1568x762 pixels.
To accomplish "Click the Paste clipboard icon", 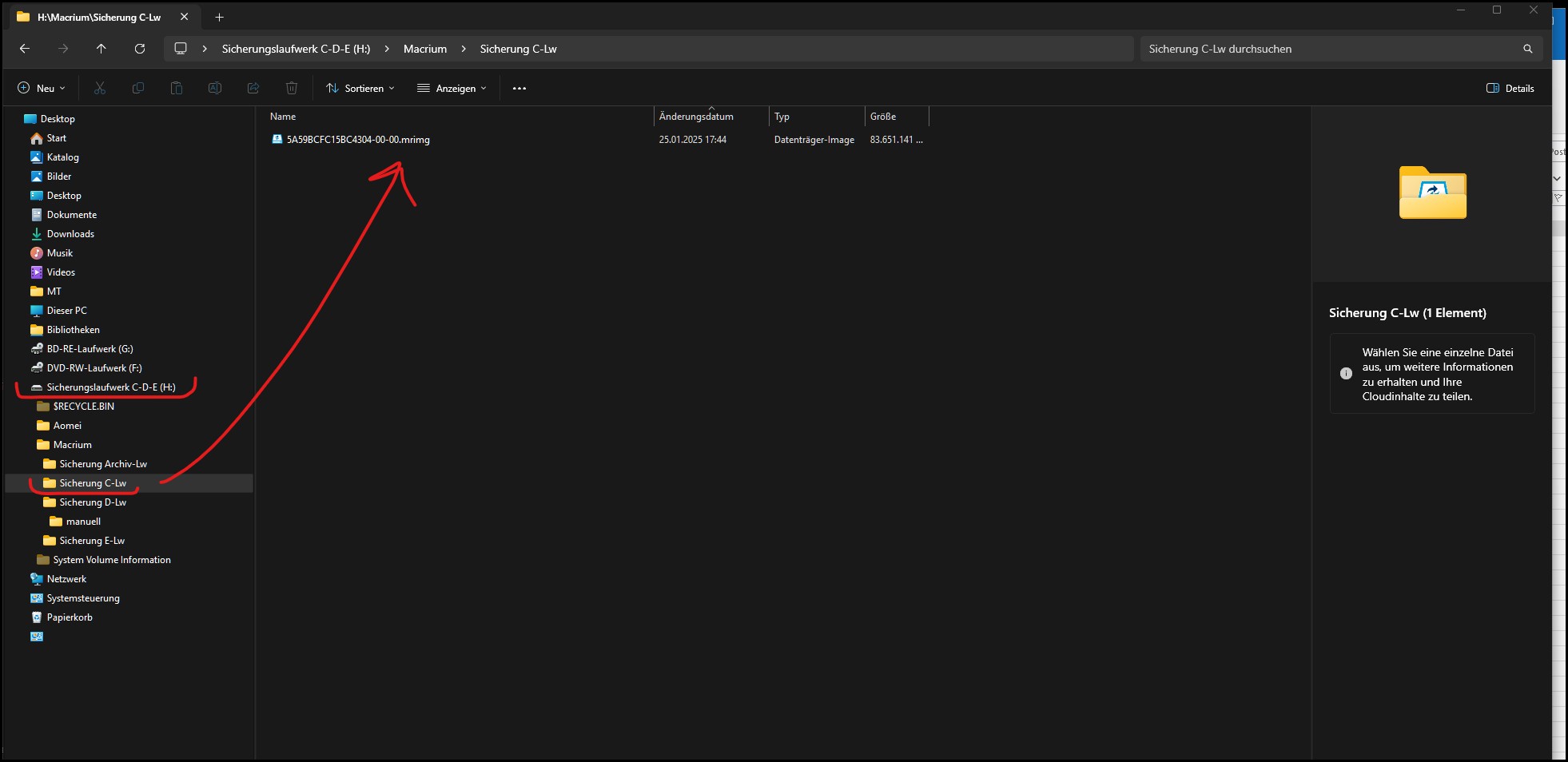I will pyautogui.click(x=177, y=88).
